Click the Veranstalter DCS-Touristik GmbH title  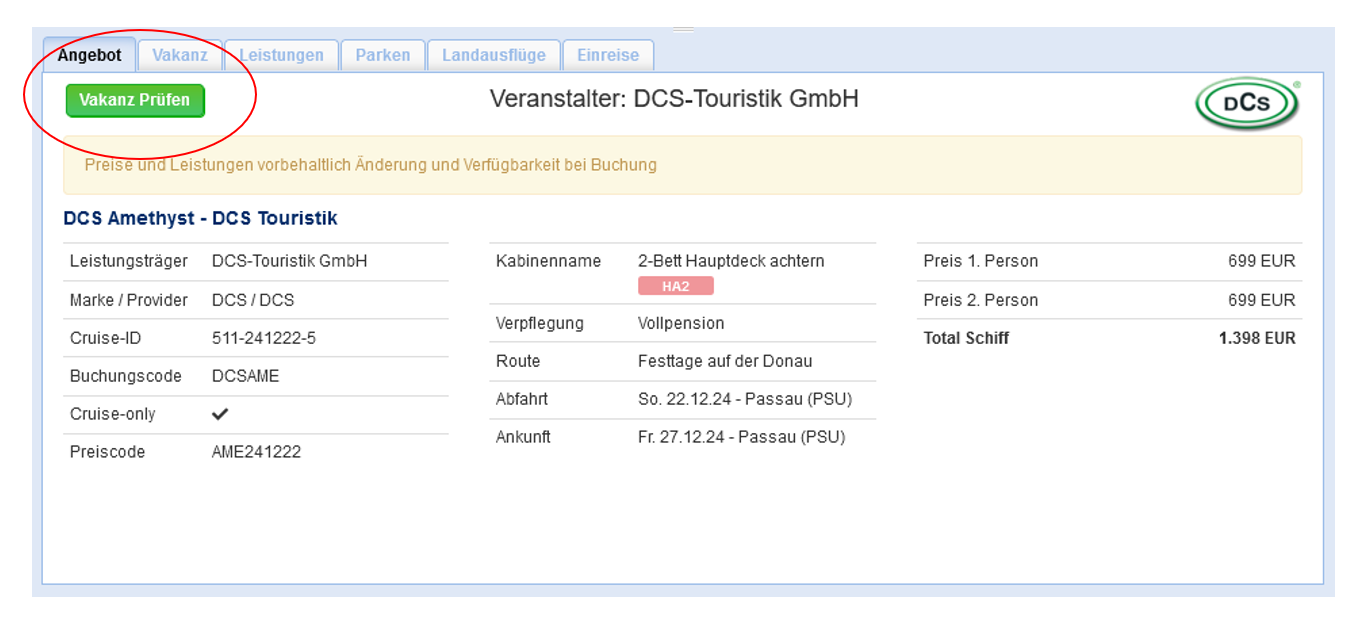674,99
